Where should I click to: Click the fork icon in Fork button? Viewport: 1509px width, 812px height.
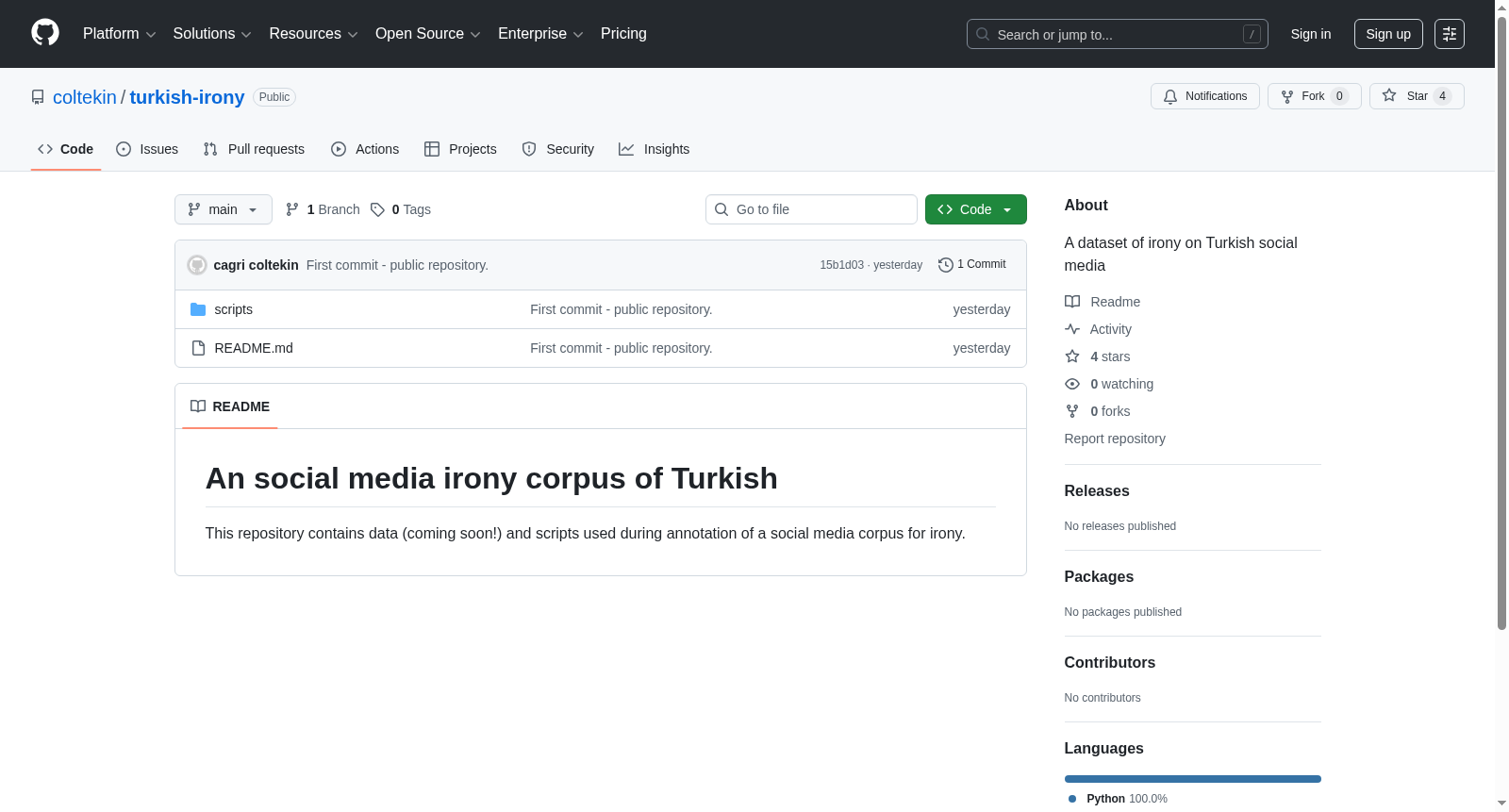pos(1287,96)
